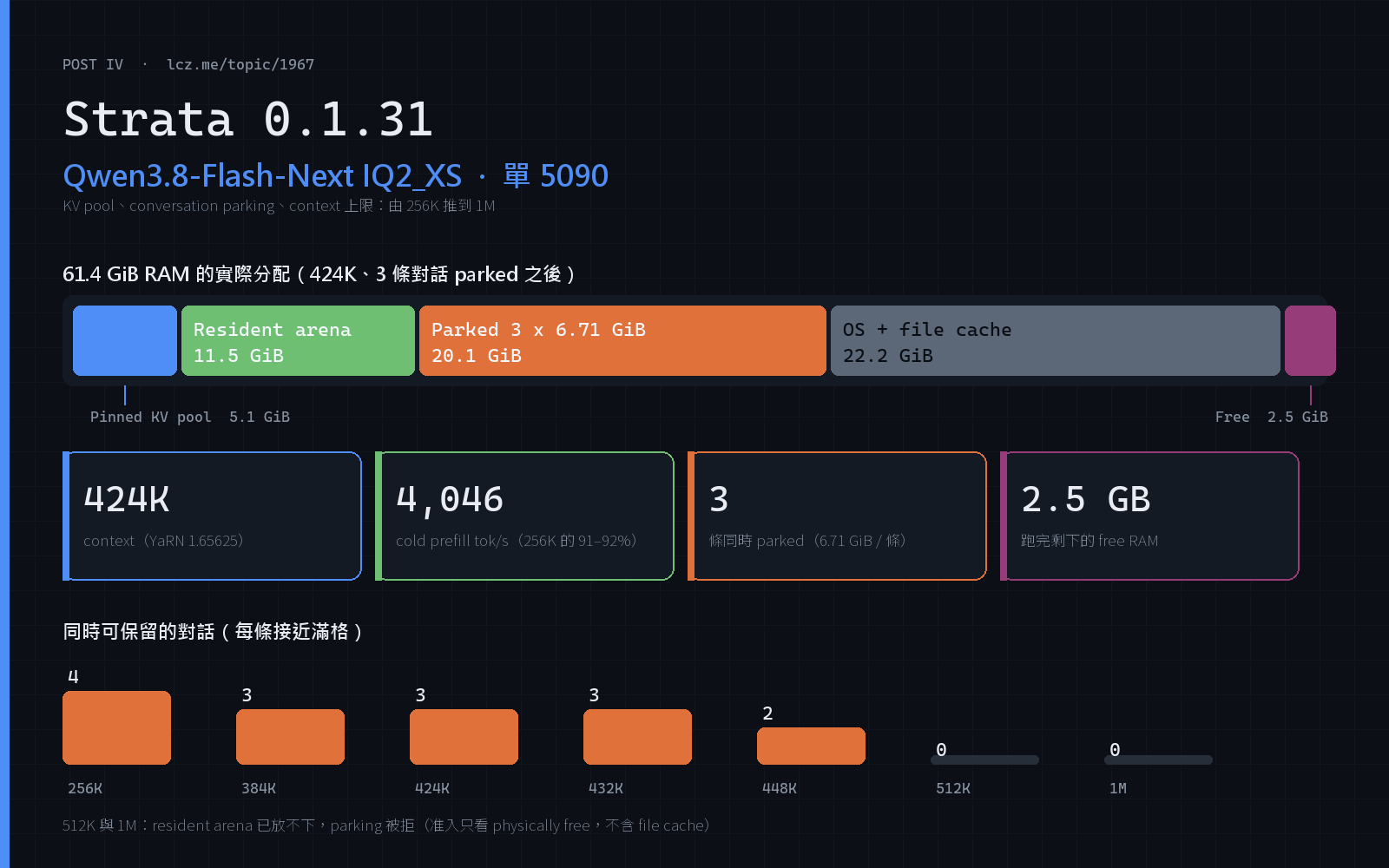Click the value 4 above the 256K bar
Screen dimensions: 1389x868
coord(73,676)
